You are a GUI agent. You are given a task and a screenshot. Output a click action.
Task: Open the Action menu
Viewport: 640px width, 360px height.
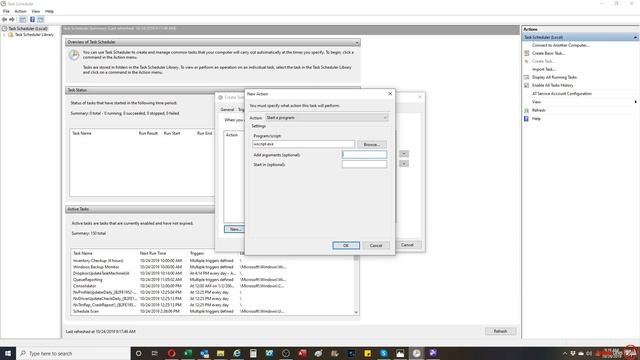20,11
